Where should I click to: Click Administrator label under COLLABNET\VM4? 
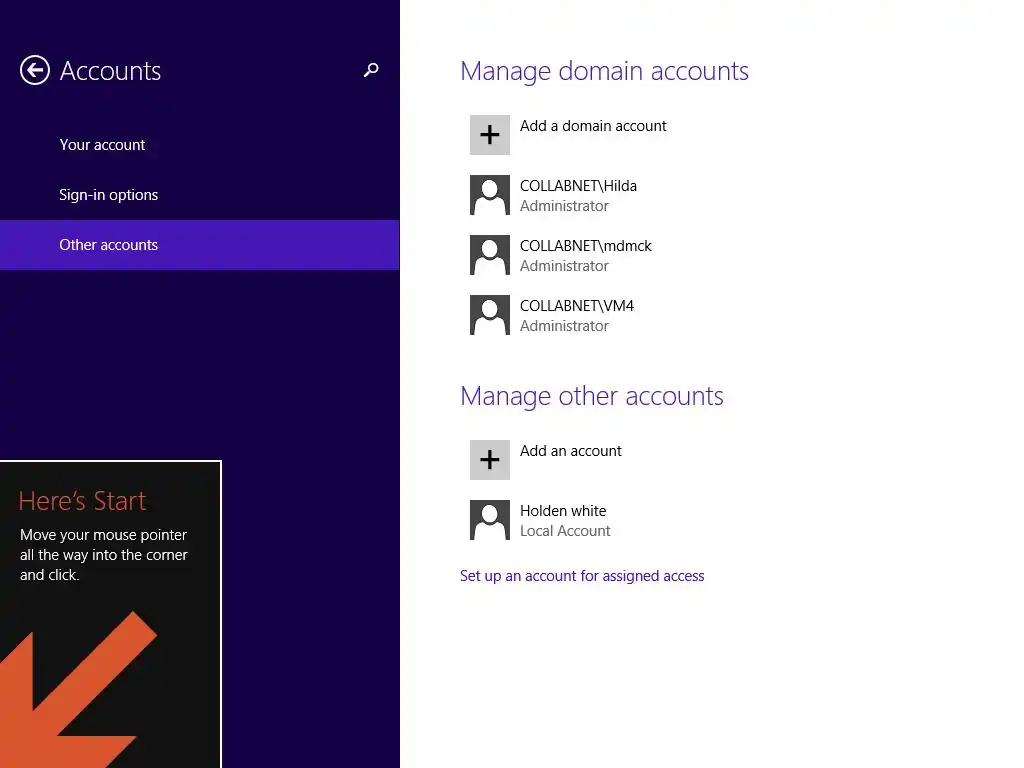tap(564, 326)
